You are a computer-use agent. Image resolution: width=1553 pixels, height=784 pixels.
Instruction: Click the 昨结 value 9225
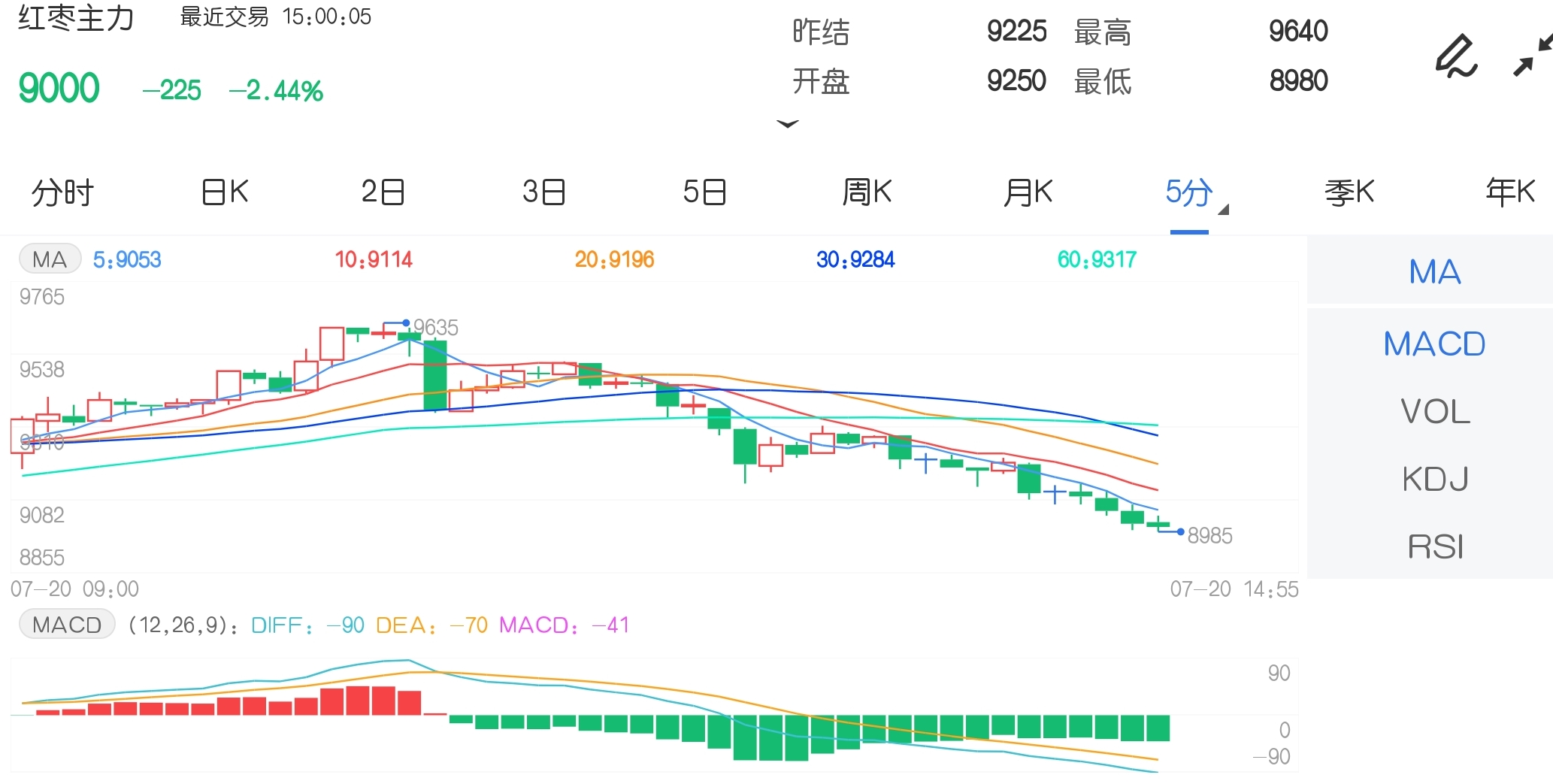[1016, 32]
